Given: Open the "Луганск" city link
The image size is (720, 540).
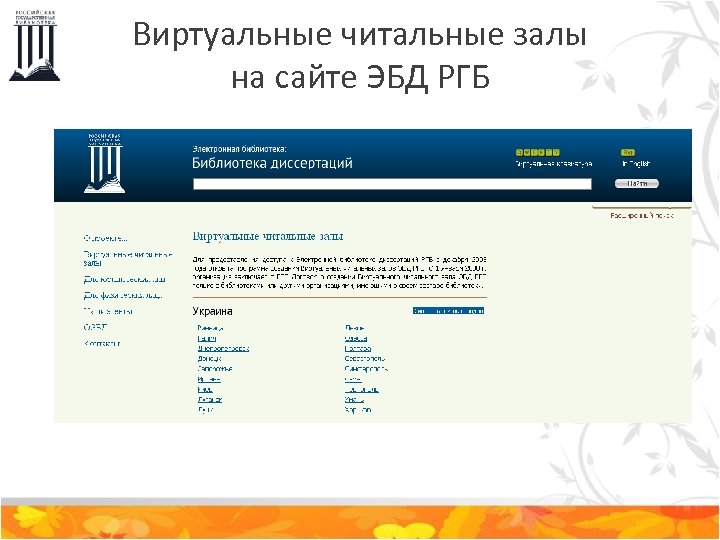Looking at the screenshot, I should pyautogui.click(x=210, y=399).
